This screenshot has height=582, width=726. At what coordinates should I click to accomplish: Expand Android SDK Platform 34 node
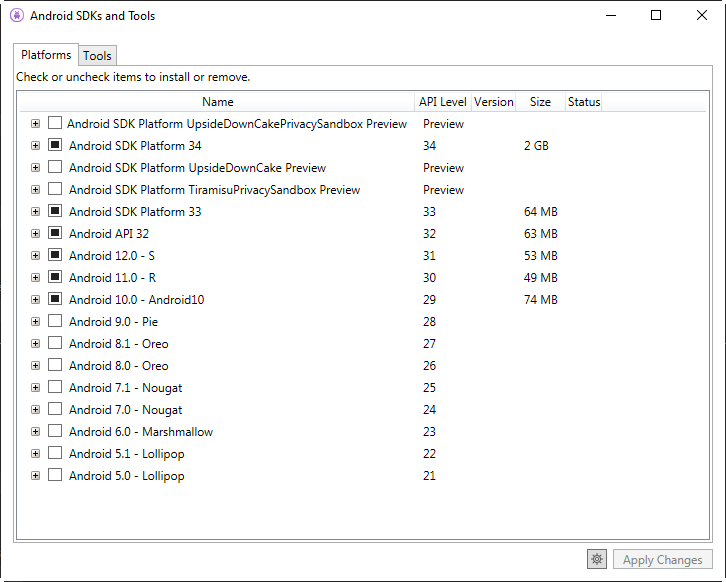[x=35, y=145]
